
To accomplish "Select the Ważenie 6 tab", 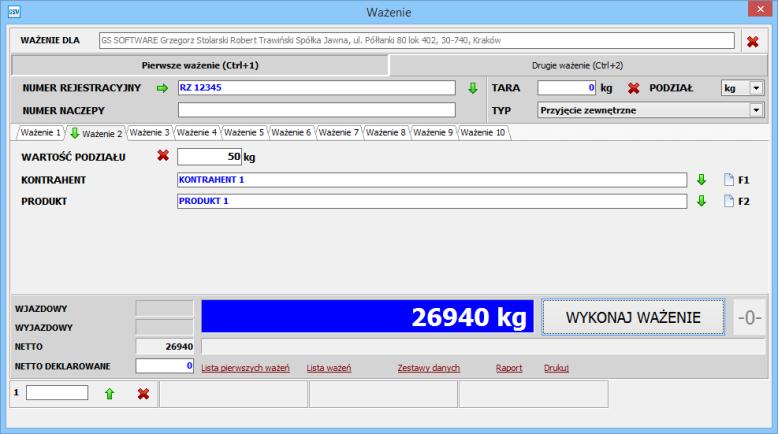I will pyautogui.click(x=291, y=132).
